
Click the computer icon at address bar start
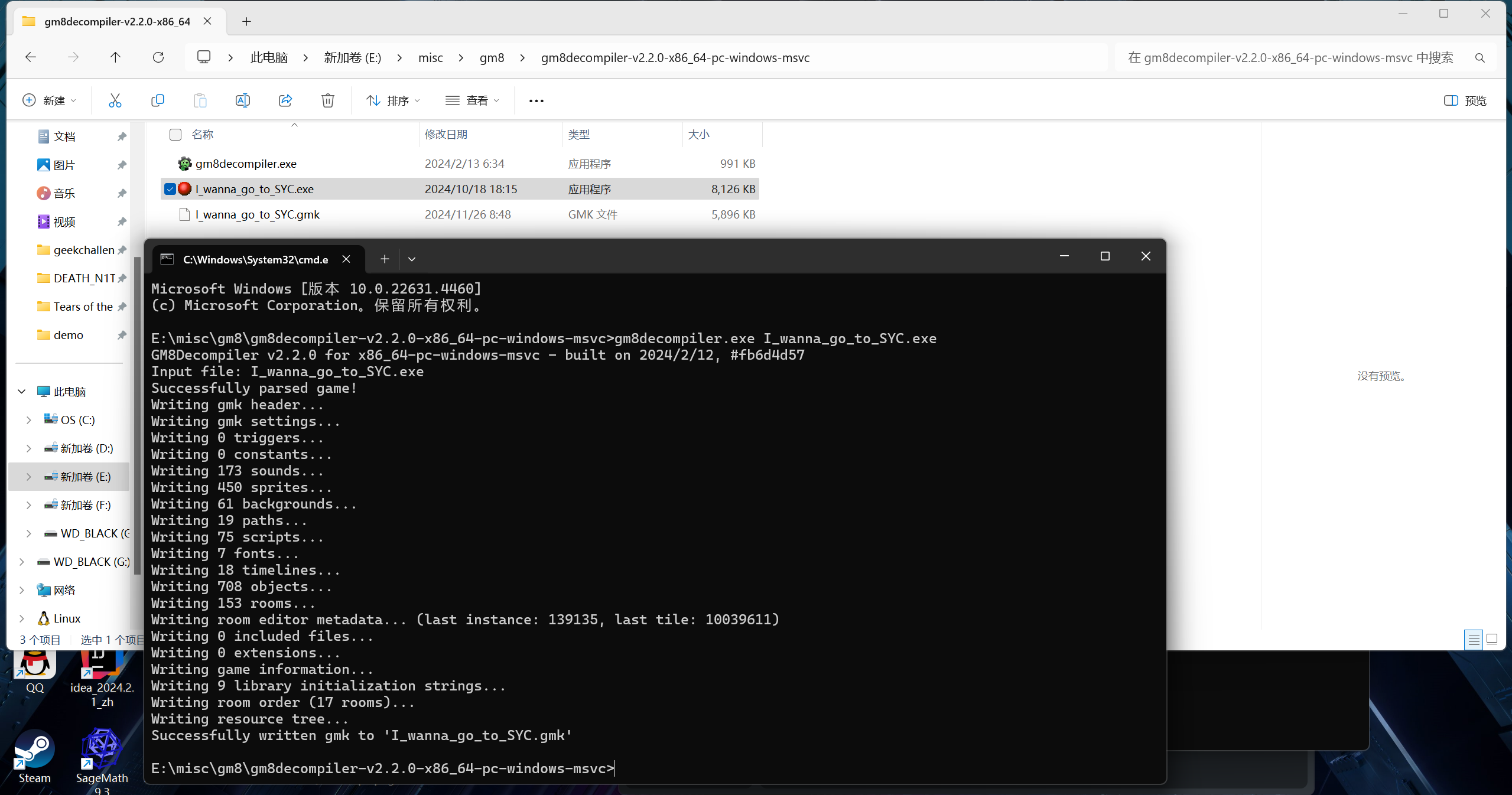204,57
